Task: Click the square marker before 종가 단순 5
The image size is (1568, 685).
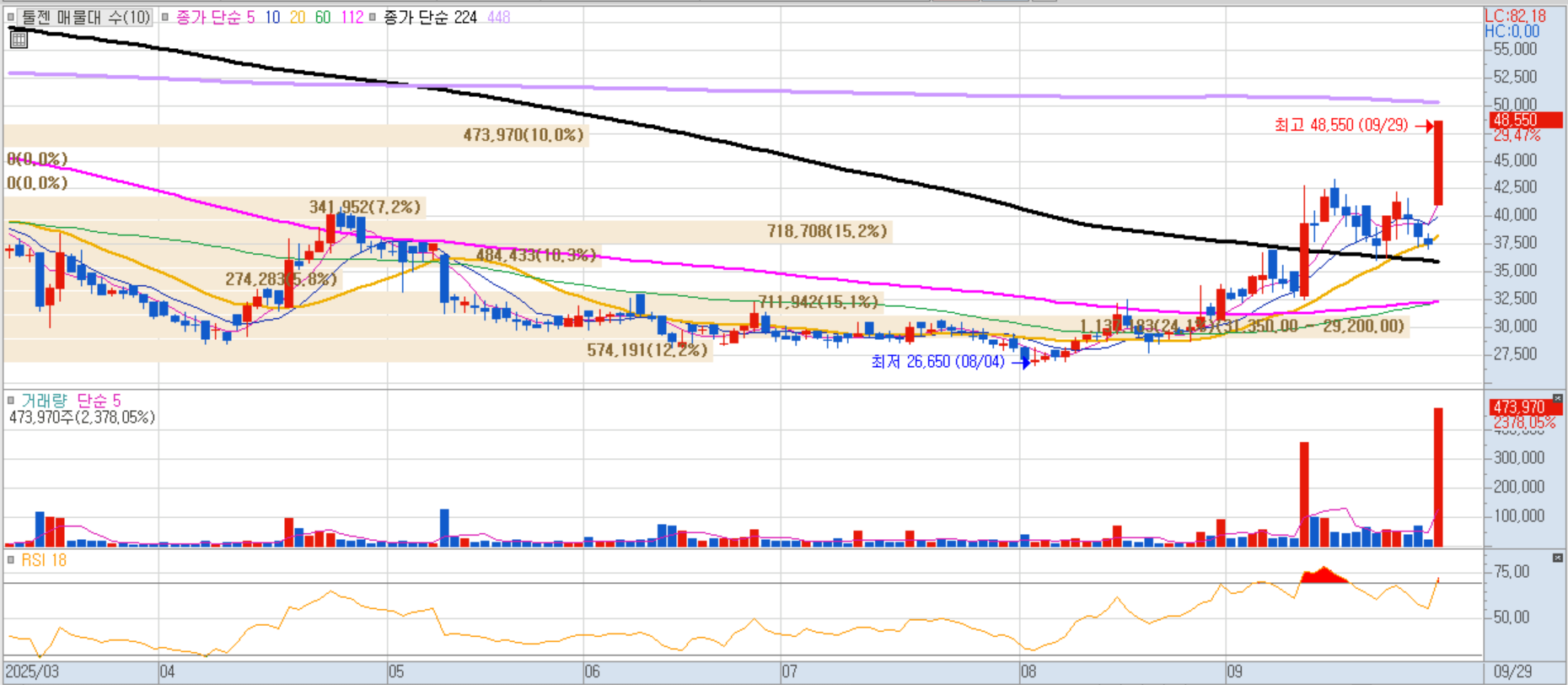Action: pos(165,17)
